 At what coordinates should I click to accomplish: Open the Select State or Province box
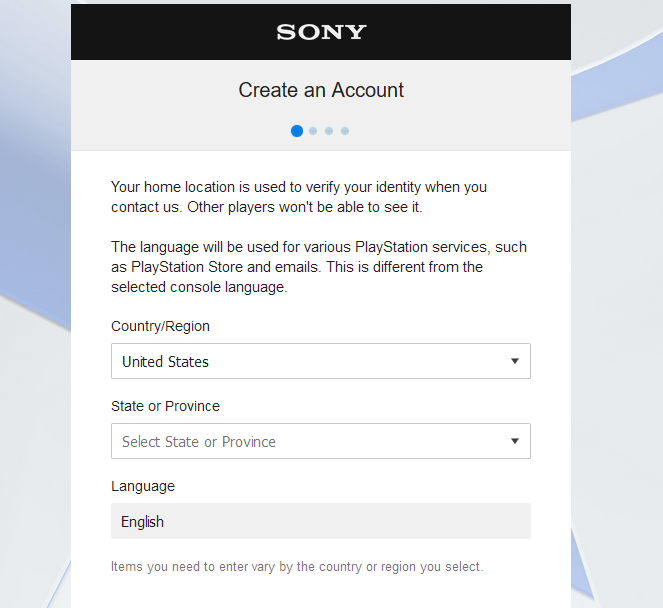(x=321, y=441)
